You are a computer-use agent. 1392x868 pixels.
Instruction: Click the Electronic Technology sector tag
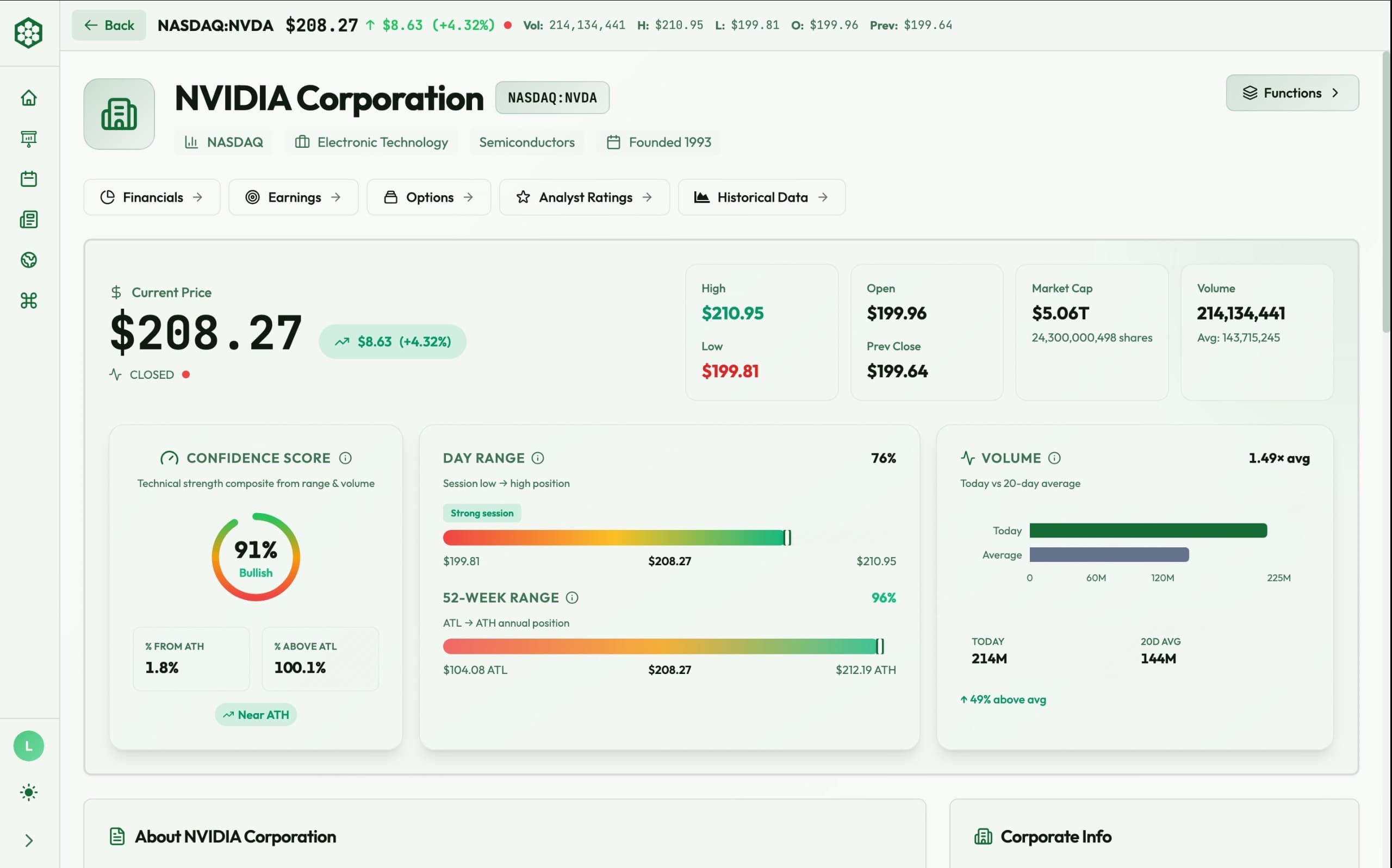coord(371,142)
